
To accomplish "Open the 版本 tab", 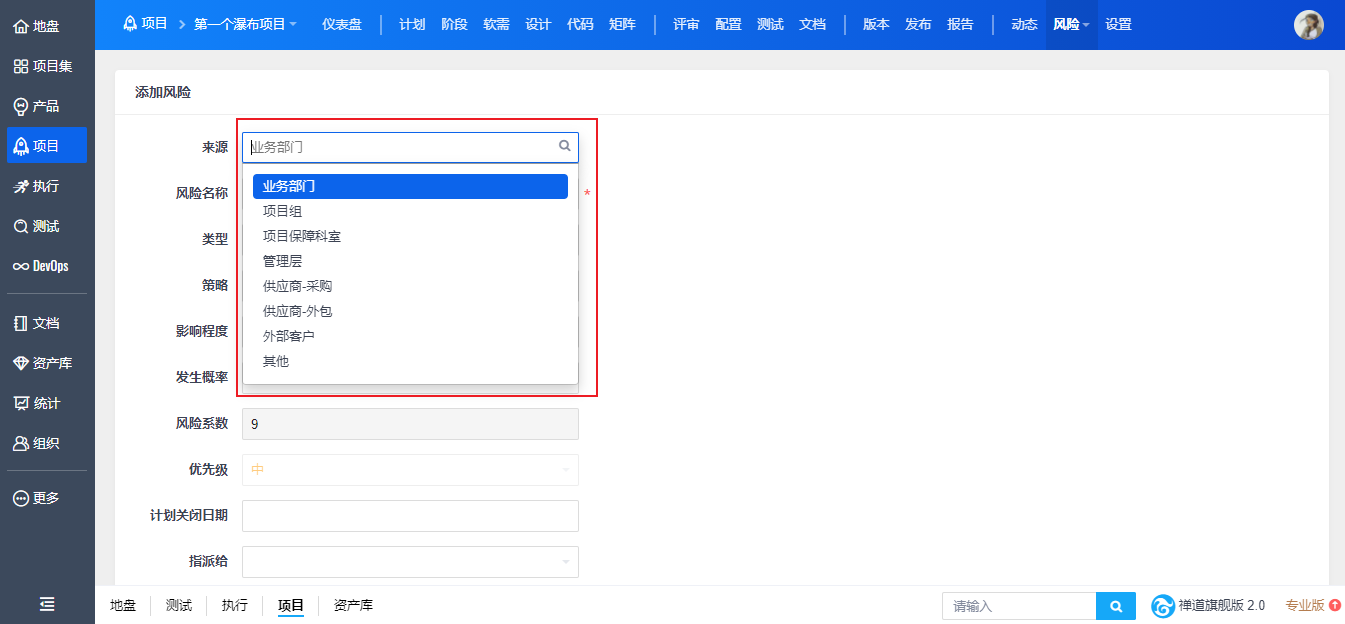I will click(876, 24).
